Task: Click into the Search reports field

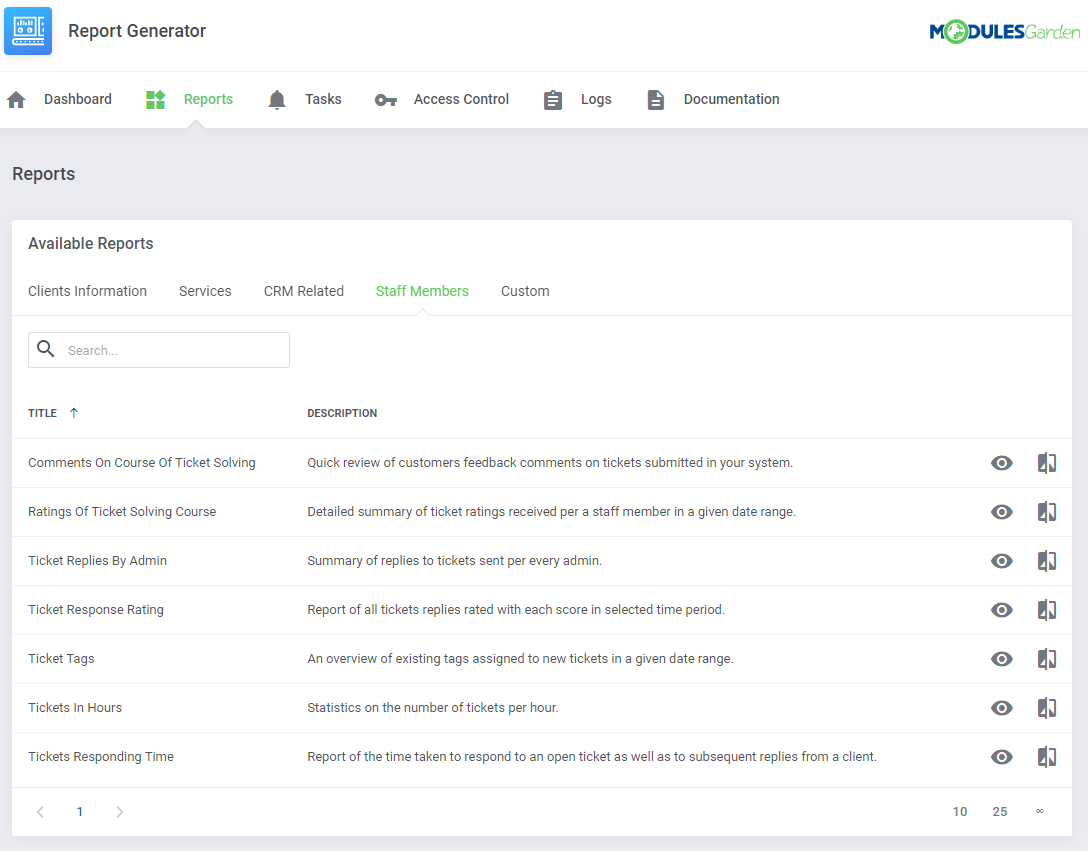Action: [159, 350]
